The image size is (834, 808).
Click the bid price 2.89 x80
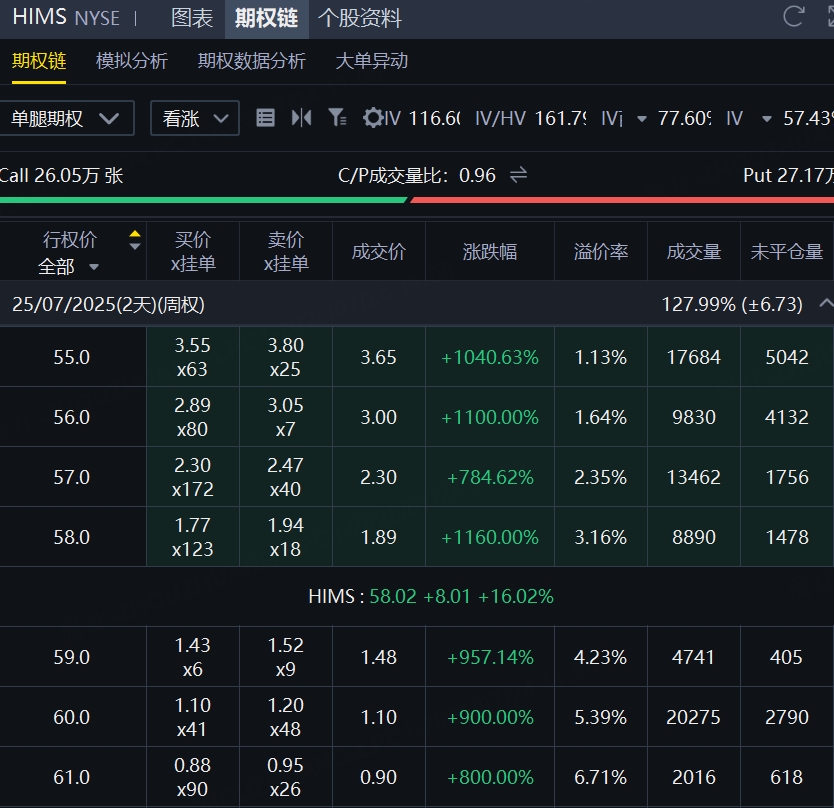click(x=193, y=417)
